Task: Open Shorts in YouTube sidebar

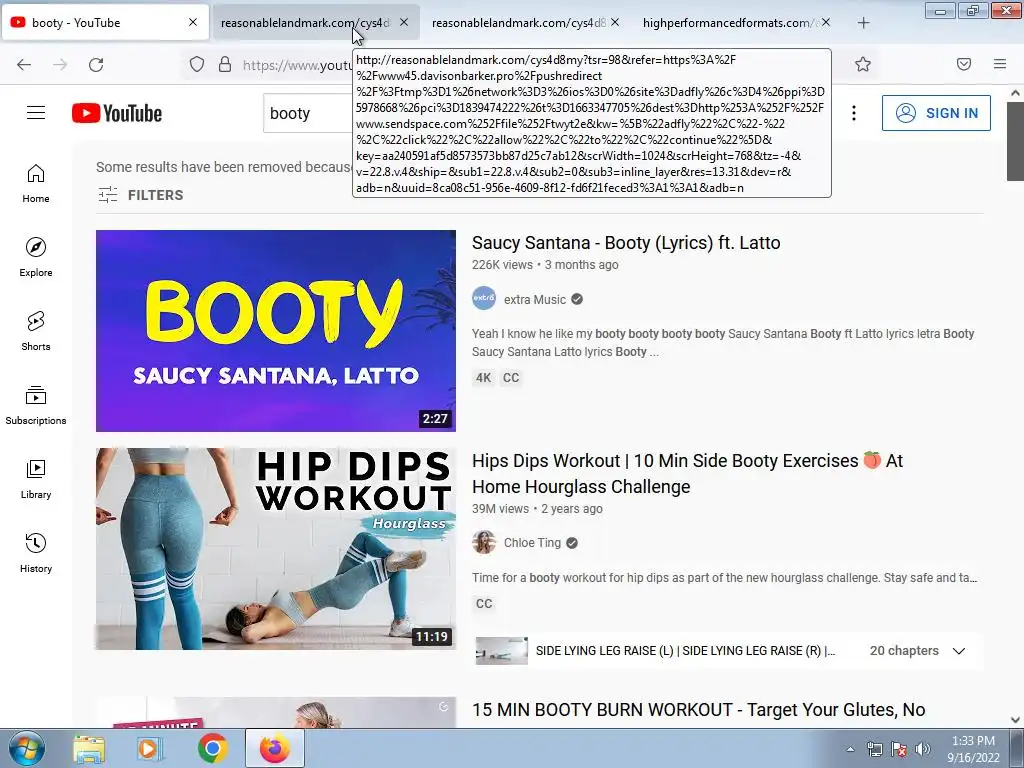Action: tap(36, 331)
